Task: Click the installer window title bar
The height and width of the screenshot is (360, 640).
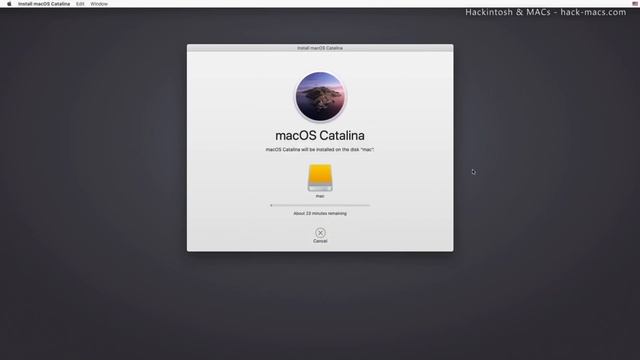Action: [320, 48]
